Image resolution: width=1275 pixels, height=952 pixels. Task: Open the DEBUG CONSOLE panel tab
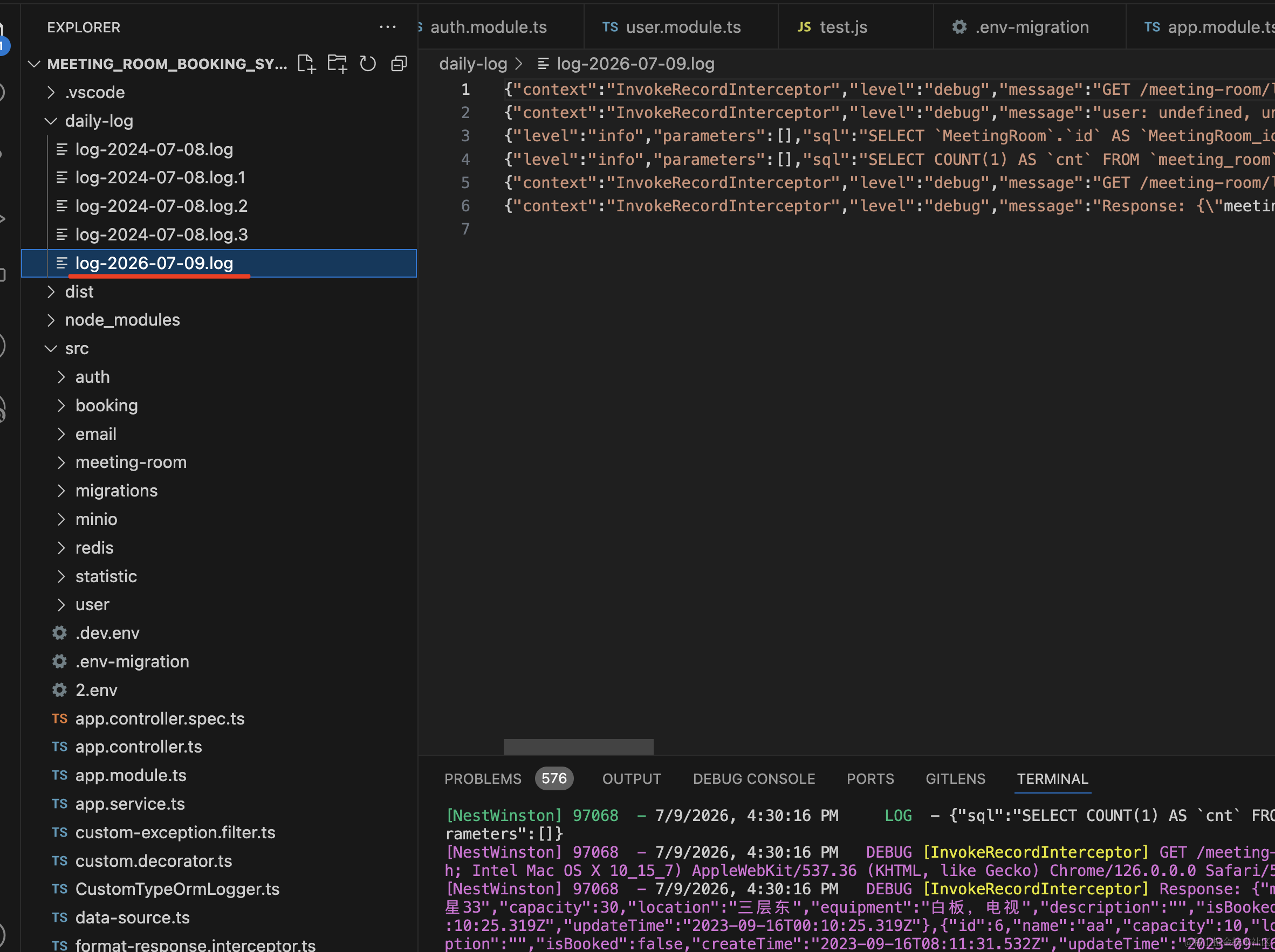click(x=753, y=778)
